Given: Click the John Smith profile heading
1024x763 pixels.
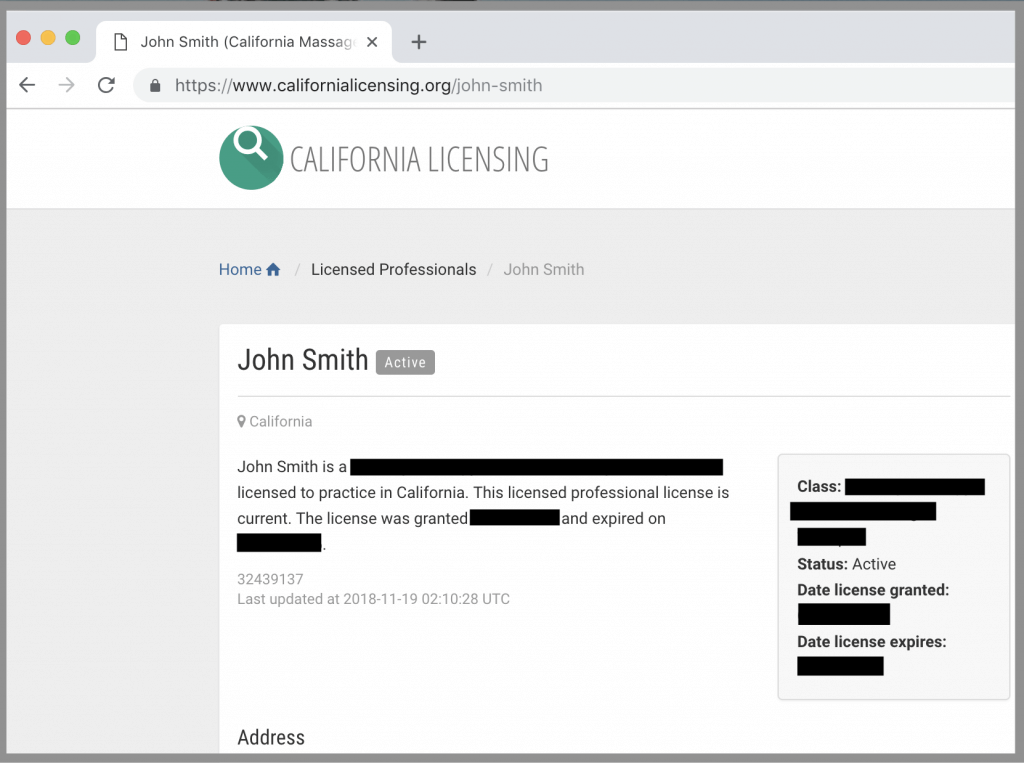Looking at the screenshot, I should [303, 360].
